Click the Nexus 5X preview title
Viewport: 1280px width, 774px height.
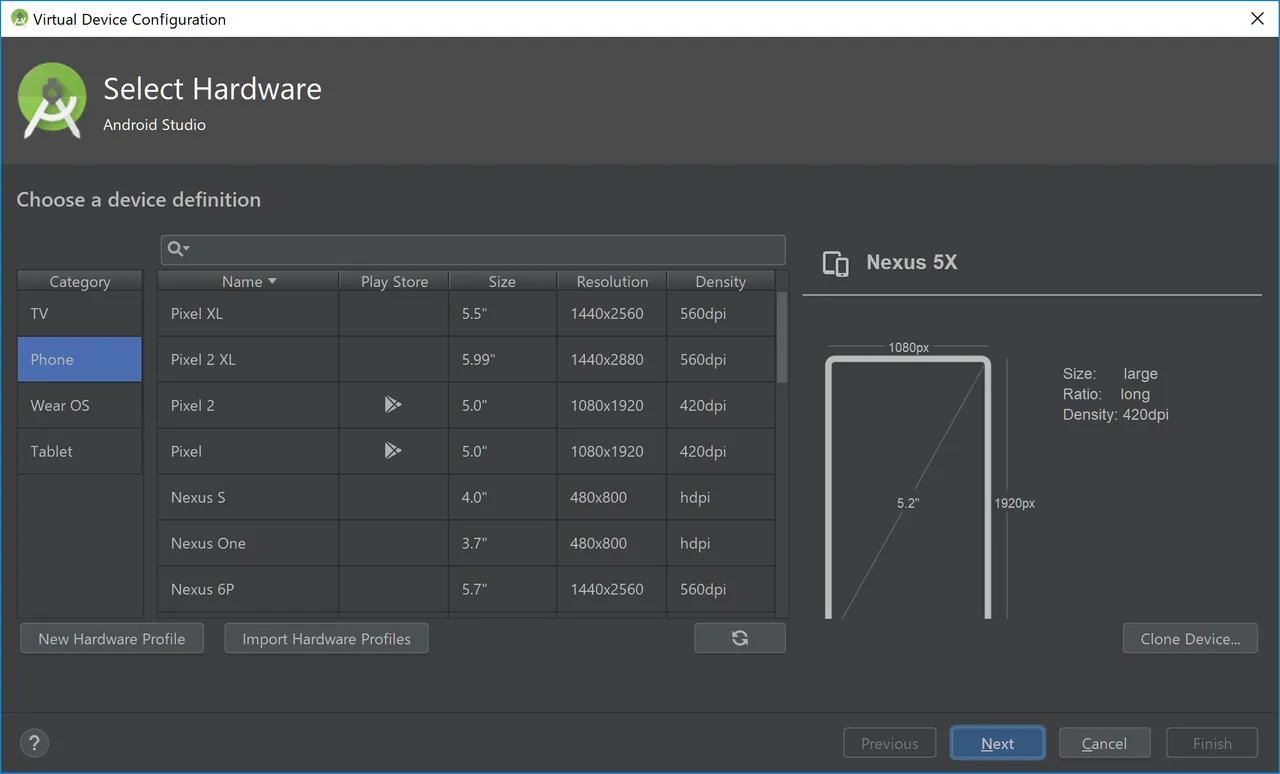tap(911, 262)
